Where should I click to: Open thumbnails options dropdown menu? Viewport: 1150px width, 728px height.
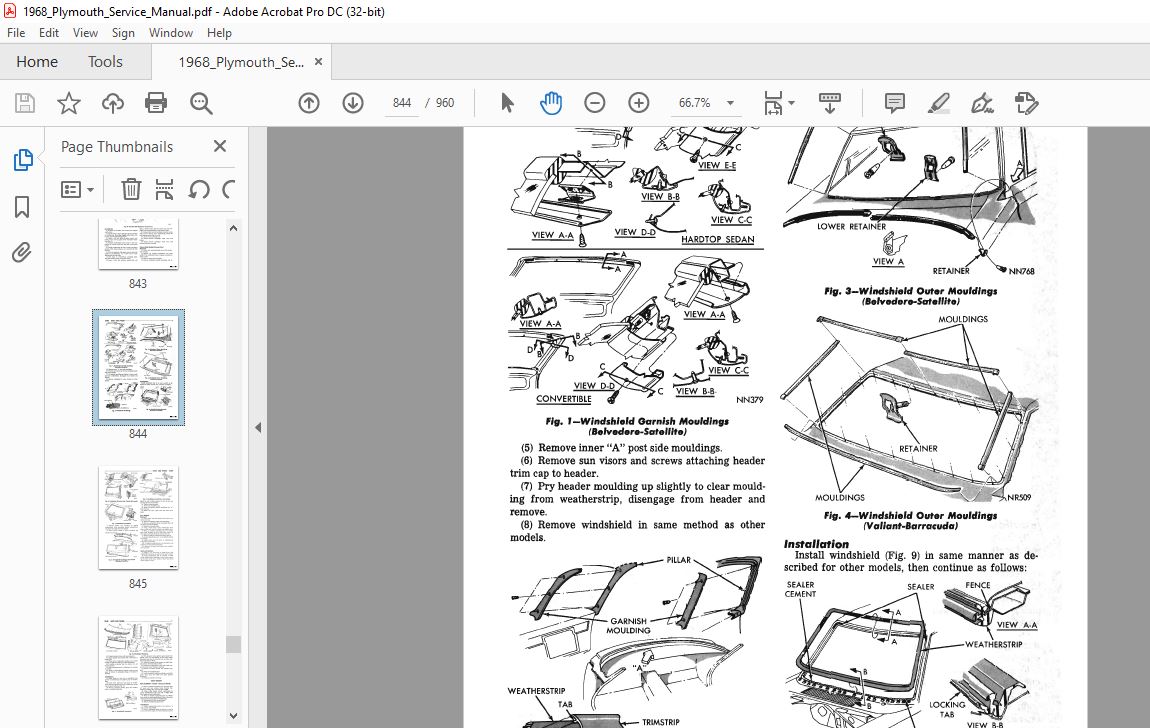[x=77, y=190]
